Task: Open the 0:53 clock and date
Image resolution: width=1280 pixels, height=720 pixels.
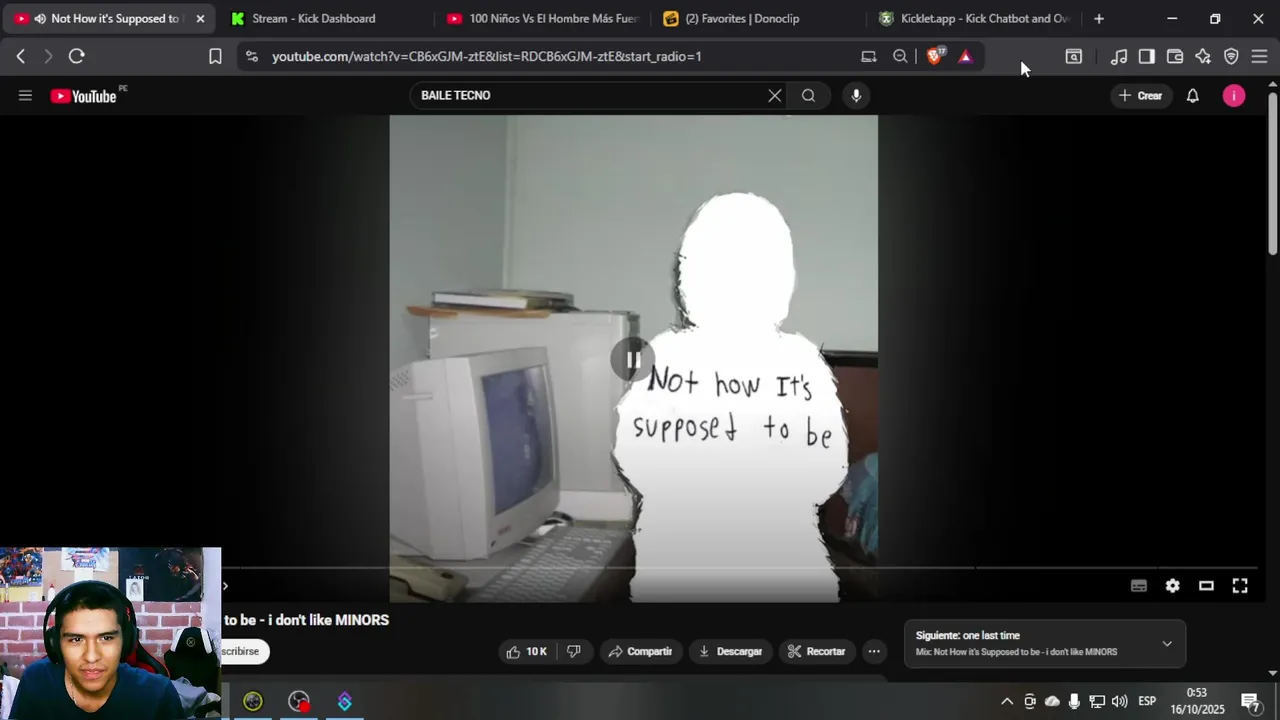Action: tap(1197, 701)
